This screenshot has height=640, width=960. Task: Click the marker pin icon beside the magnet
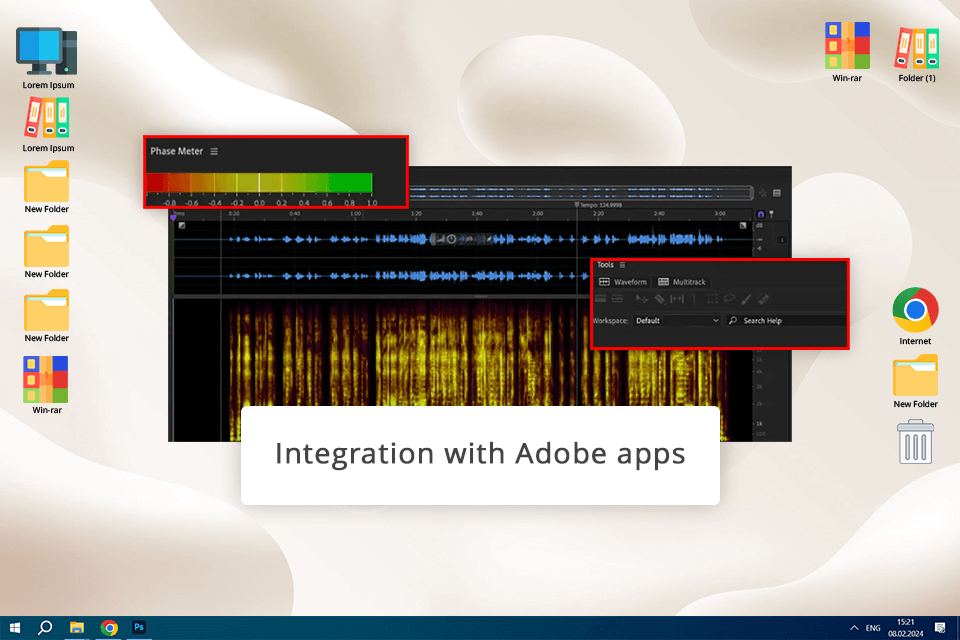(771, 214)
